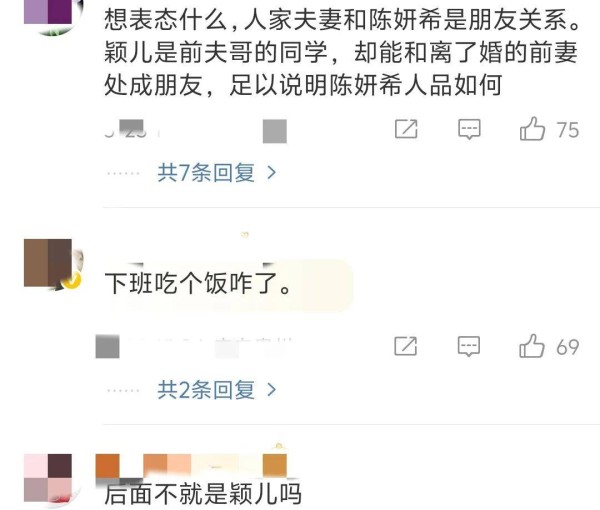Click verified badge on second avatar

[x=72, y=281]
